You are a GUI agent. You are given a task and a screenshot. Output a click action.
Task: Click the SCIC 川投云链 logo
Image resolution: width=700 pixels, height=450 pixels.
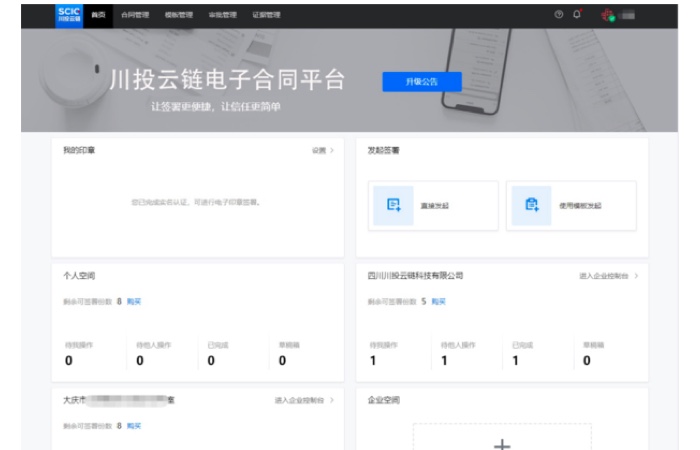69,16
